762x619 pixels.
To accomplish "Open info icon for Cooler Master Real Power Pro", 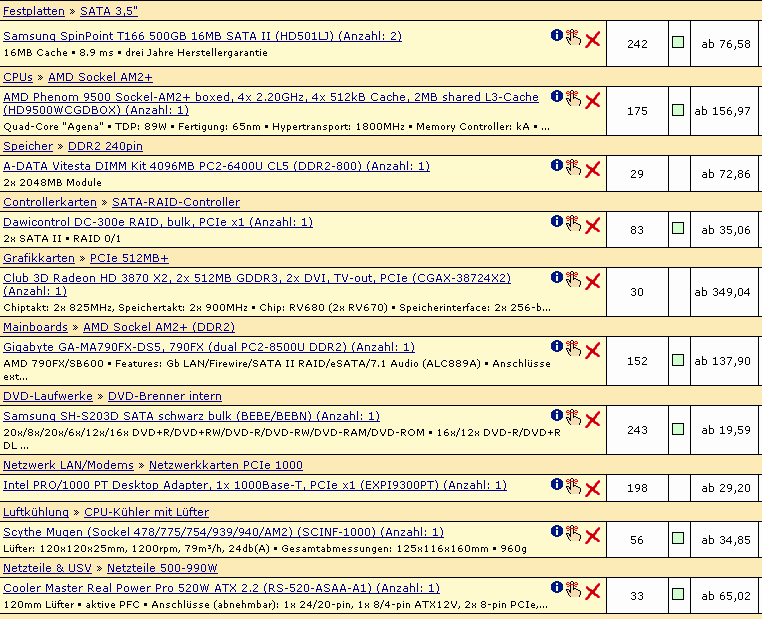I will [x=556, y=587].
